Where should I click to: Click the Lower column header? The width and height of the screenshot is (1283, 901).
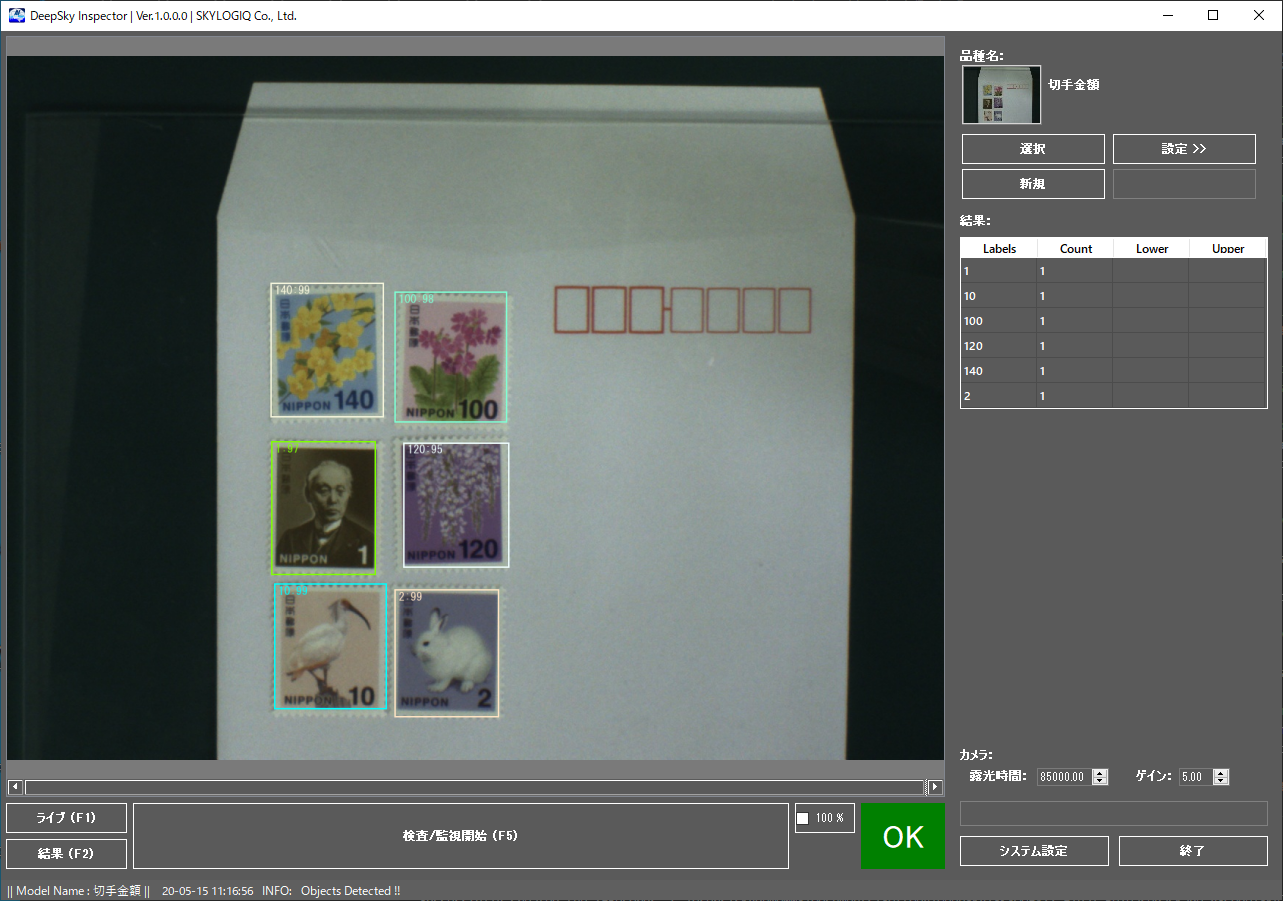pos(1151,248)
